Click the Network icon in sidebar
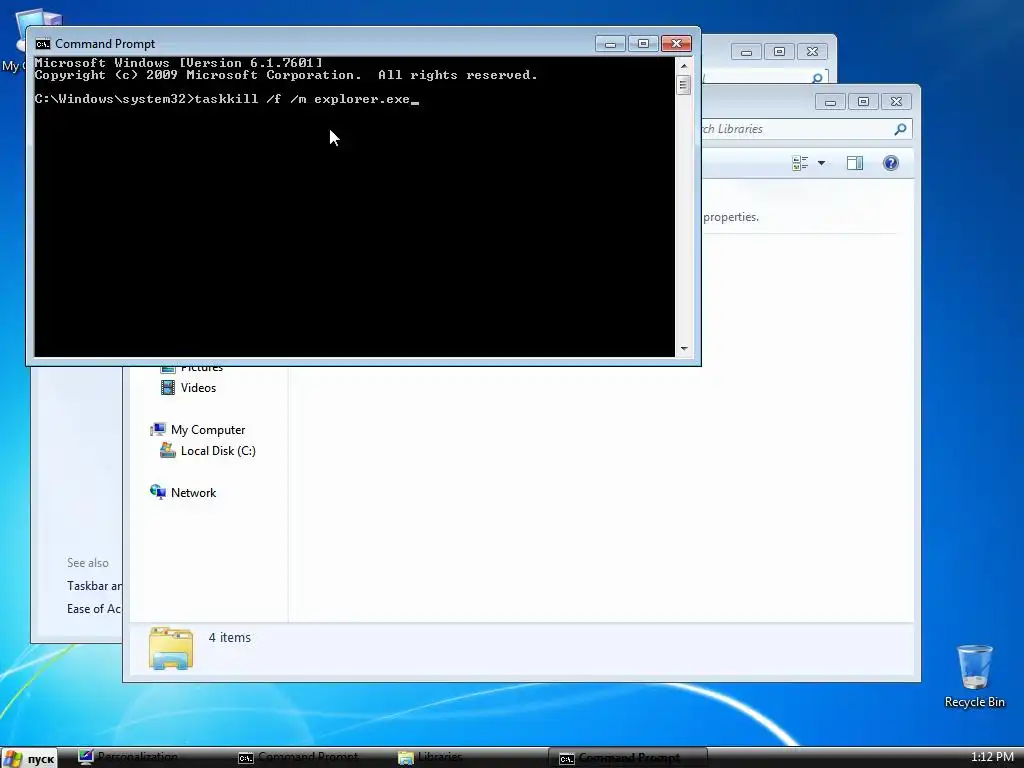This screenshot has width=1024, height=768. pyautogui.click(x=158, y=492)
